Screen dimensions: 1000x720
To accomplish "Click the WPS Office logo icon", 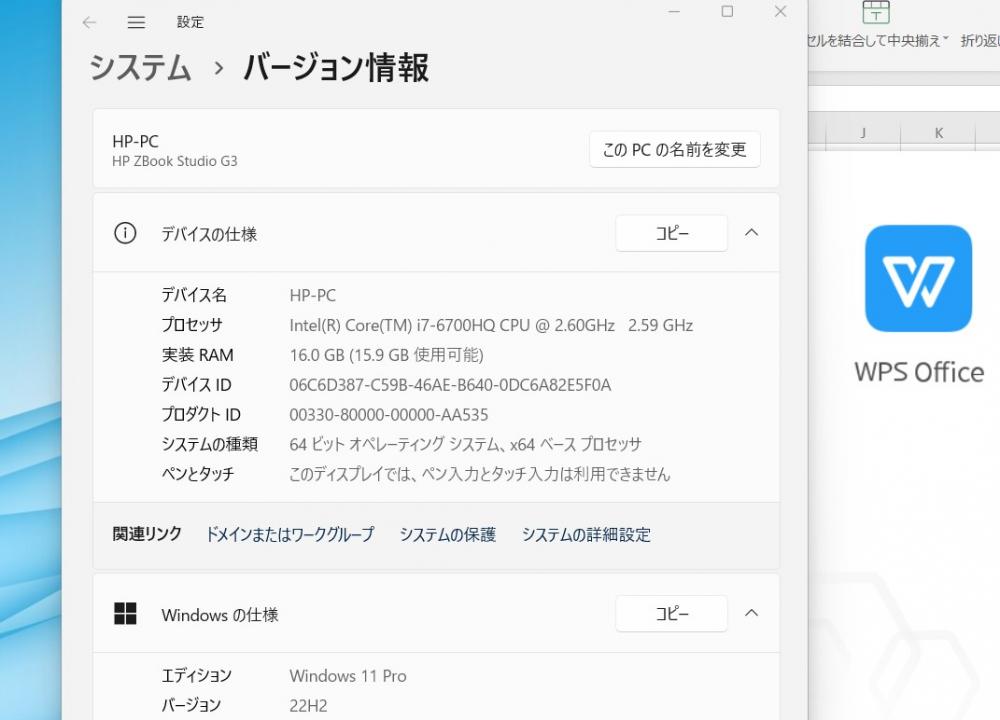I will [918, 278].
